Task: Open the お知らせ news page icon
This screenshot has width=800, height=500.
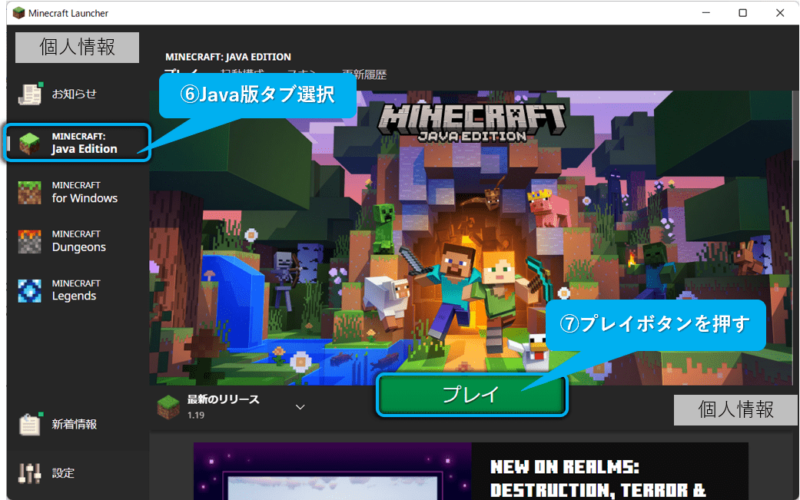Action: pyautogui.click(x=30, y=93)
